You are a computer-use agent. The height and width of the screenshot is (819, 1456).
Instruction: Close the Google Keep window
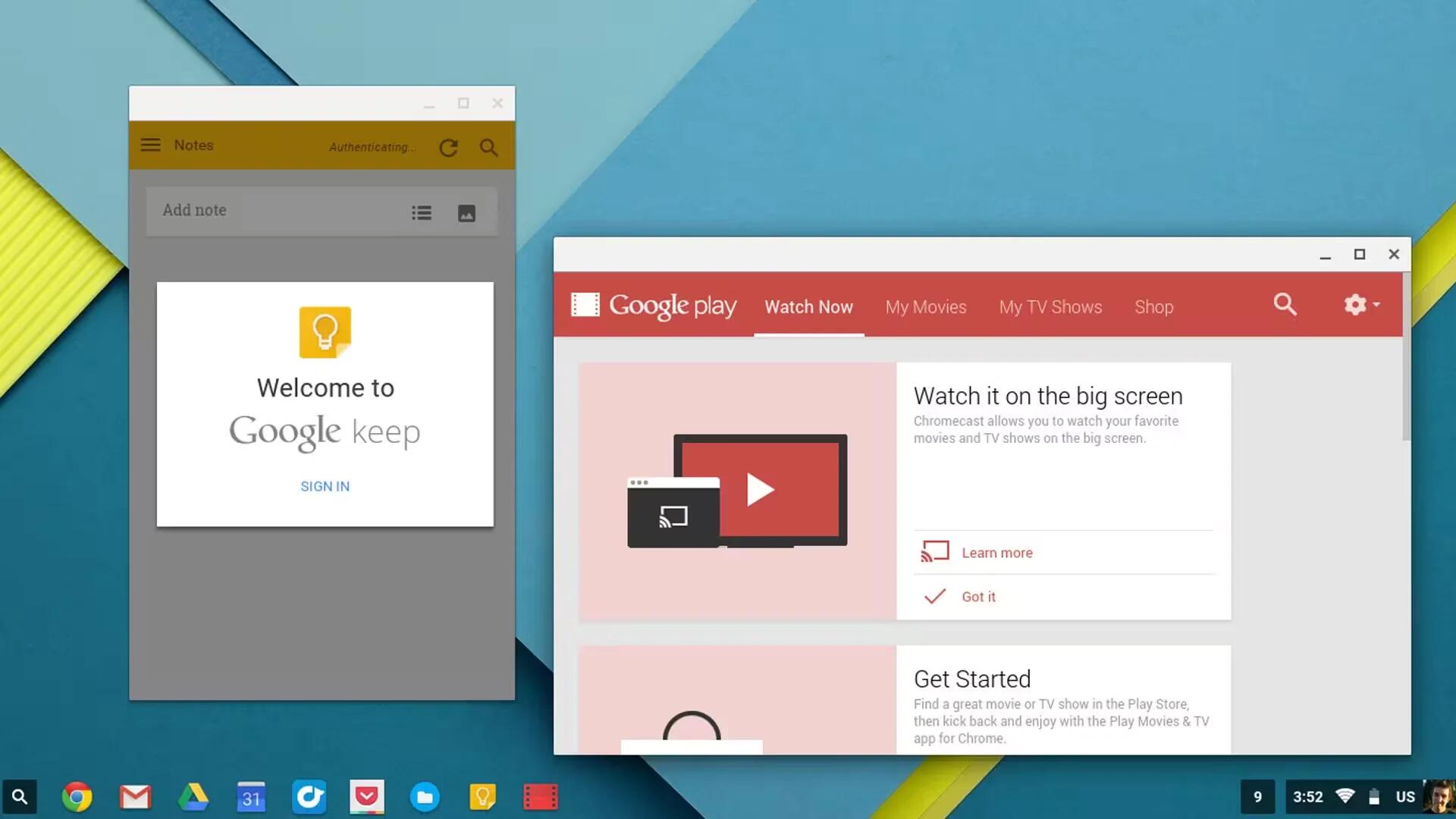(x=497, y=103)
